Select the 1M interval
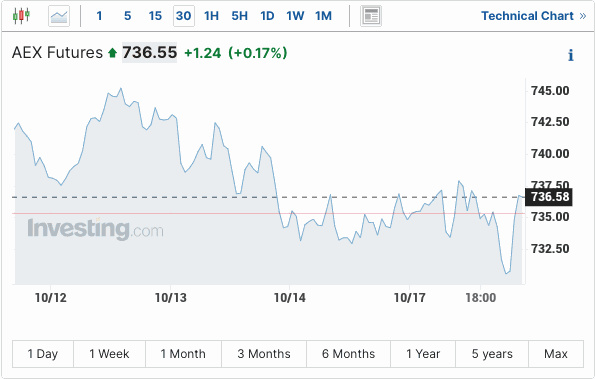Screen dimensions: 595x379 (323, 16)
